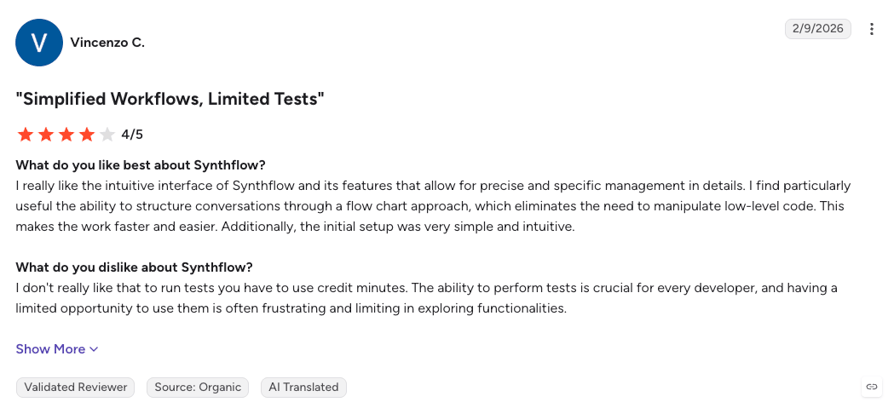Click the first orange rating star
The image size is (894, 408).
coord(25,134)
